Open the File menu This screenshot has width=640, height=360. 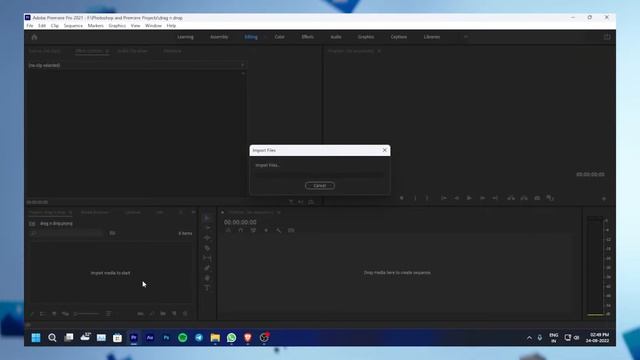[30, 26]
